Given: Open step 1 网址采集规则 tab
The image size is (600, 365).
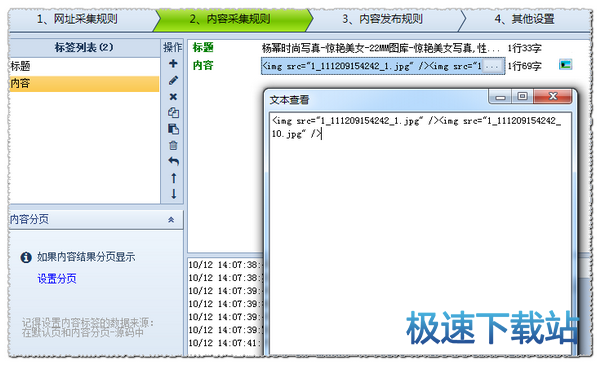Looking at the screenshot, I should [77, 19].
